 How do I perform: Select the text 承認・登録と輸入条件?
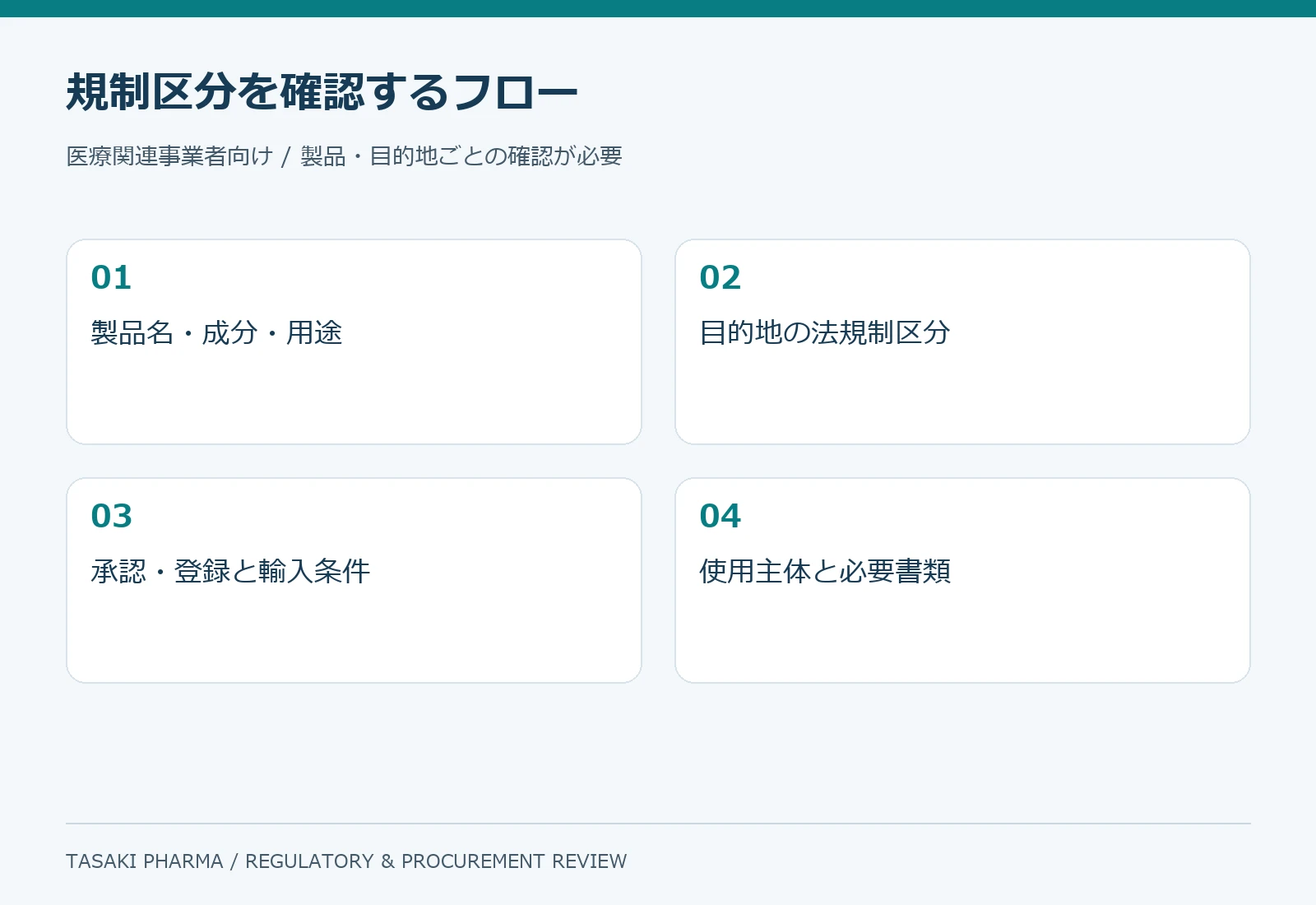(230, 571)
